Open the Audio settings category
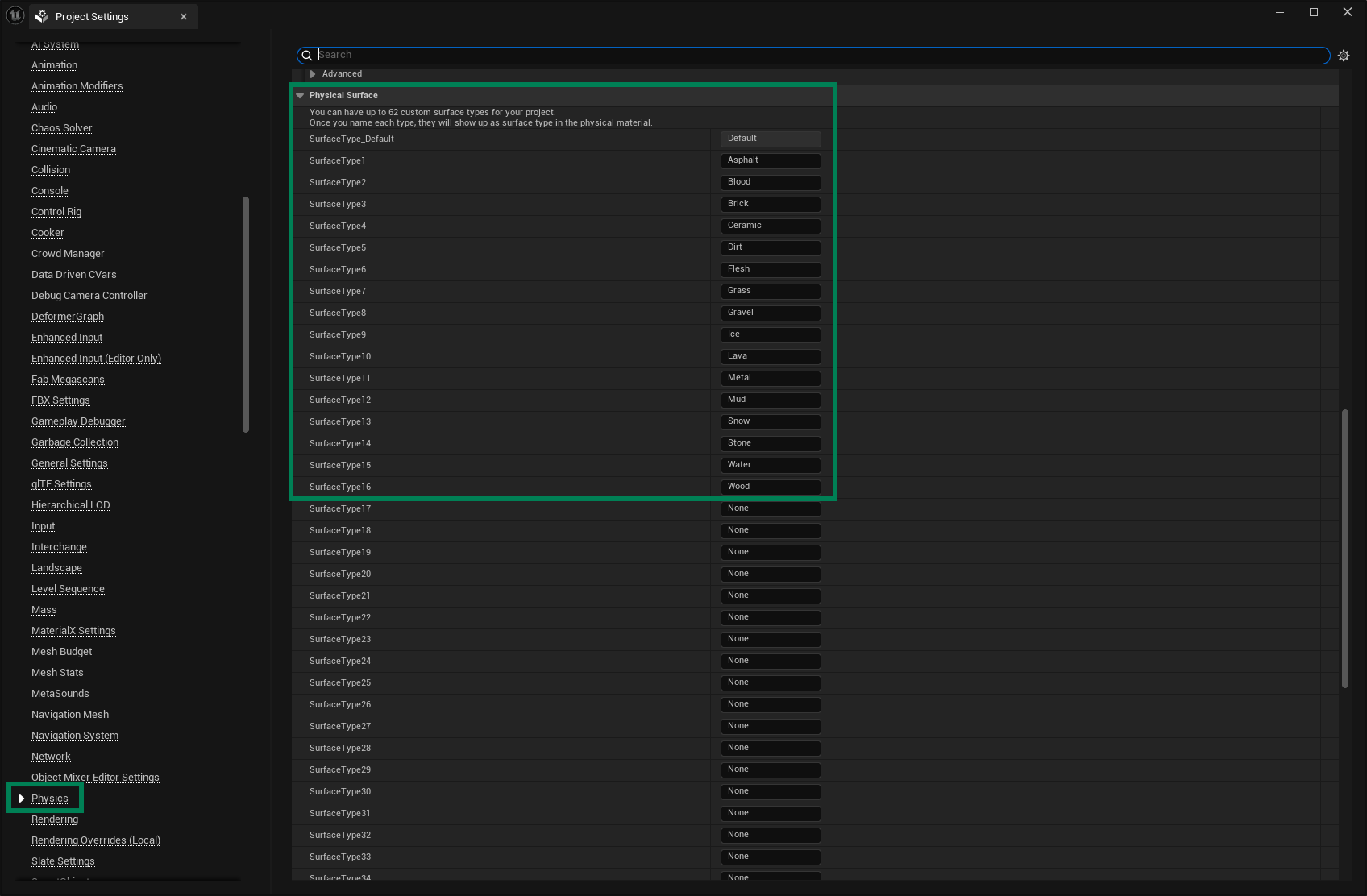The height and width of the screenshot is (896, 1367). pyautogui.click(x=44, y=107)
